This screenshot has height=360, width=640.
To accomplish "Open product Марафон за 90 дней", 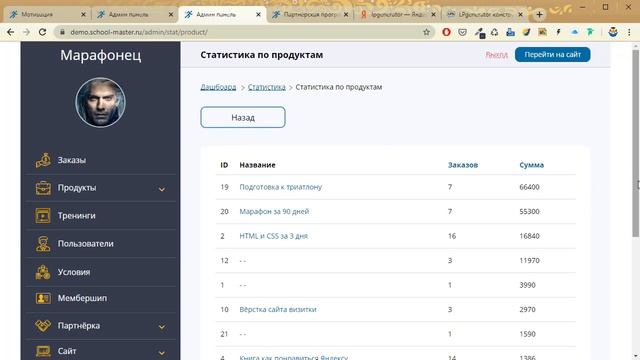I will coord(274,211).
